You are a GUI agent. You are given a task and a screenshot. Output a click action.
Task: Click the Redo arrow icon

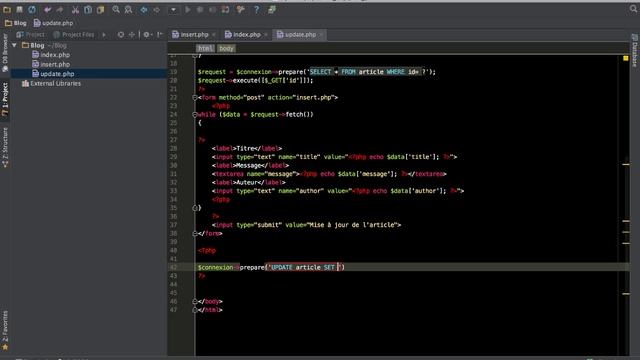click(60, 9)
